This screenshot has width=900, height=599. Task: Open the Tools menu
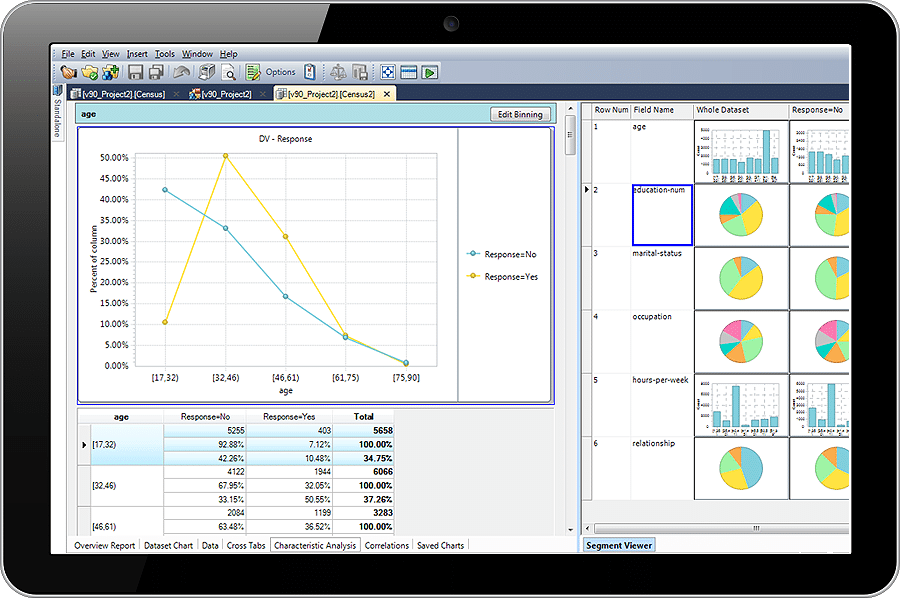pos(165,53)
